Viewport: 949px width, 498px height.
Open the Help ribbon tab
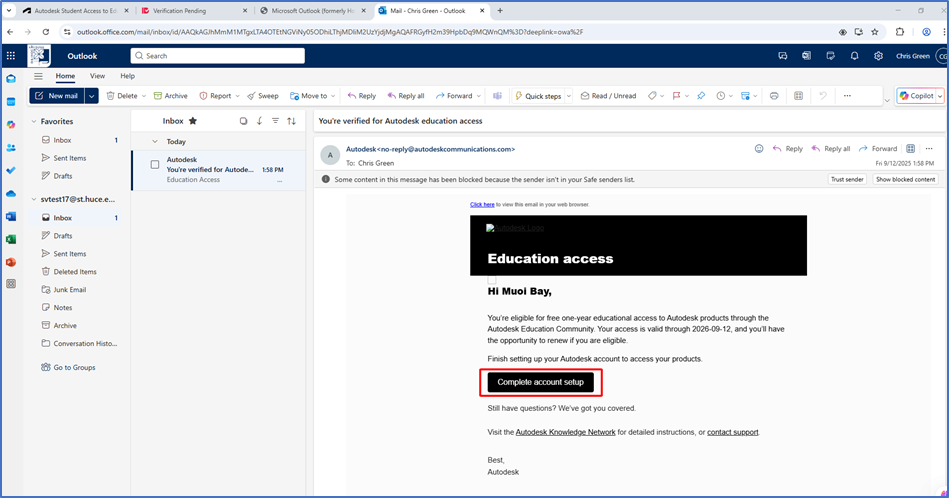(127, 76)
